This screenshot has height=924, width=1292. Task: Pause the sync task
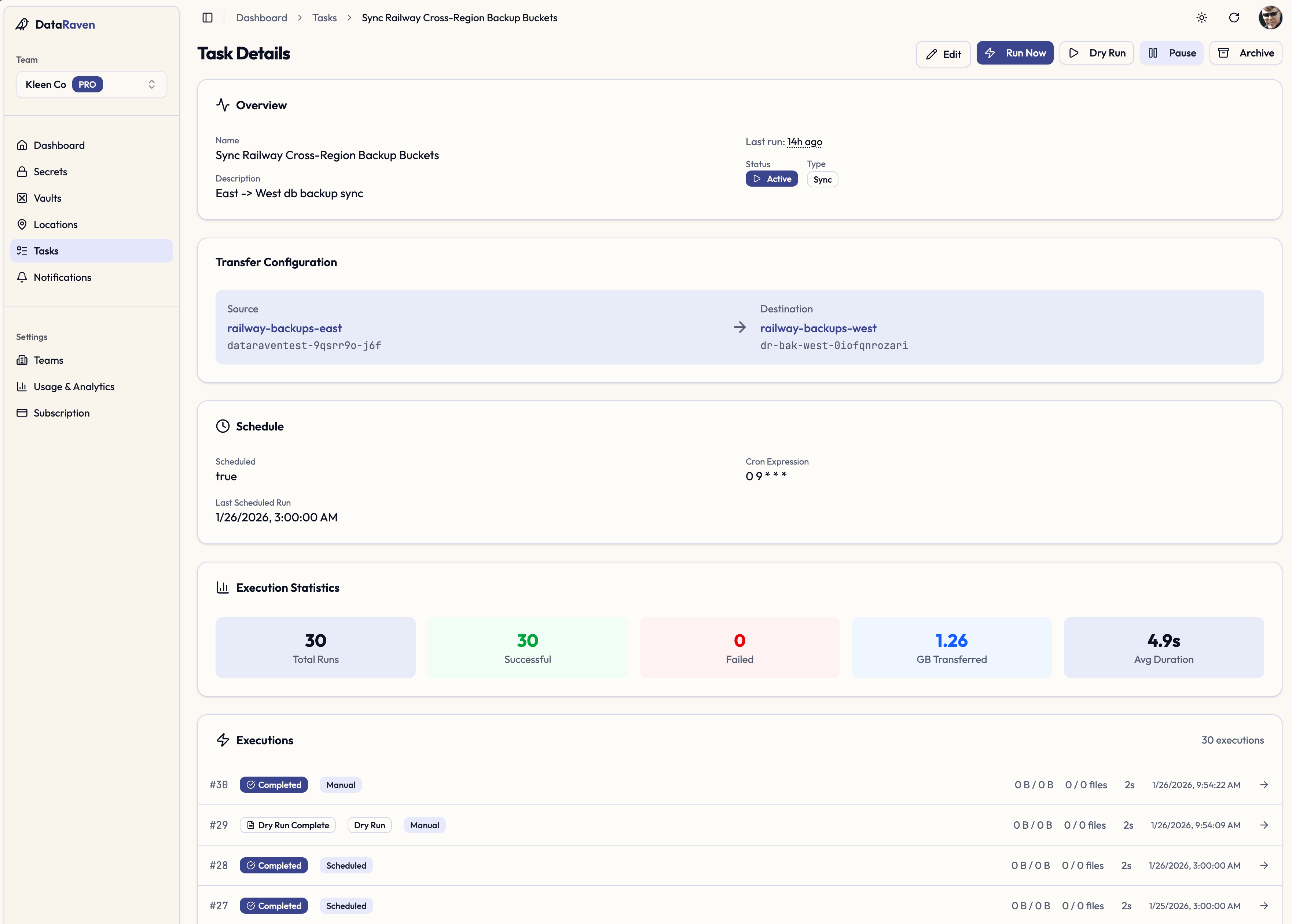[1171, 53]
